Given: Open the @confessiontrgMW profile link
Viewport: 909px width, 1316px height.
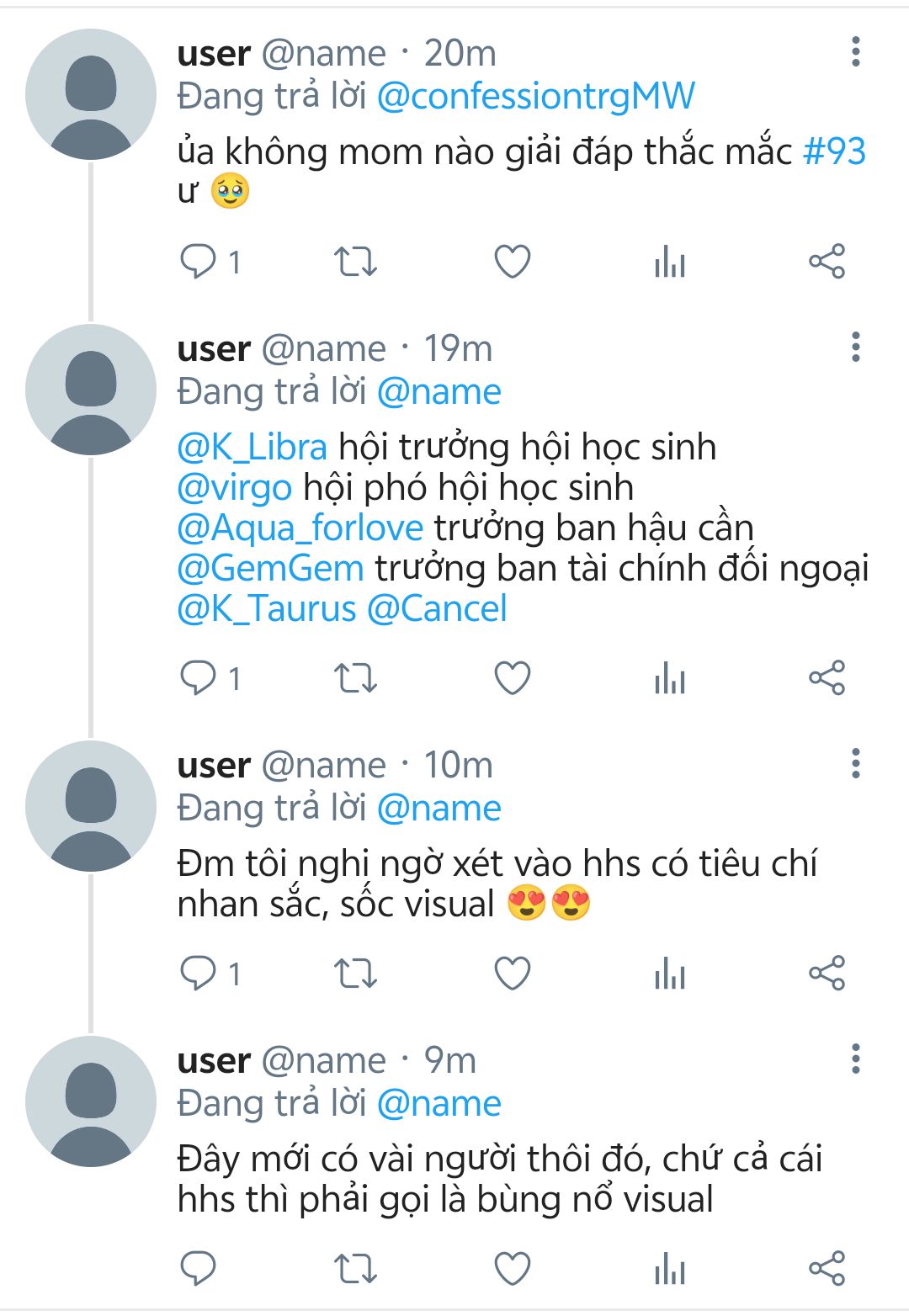Looking at the screenshot, I should pos(536,96).
